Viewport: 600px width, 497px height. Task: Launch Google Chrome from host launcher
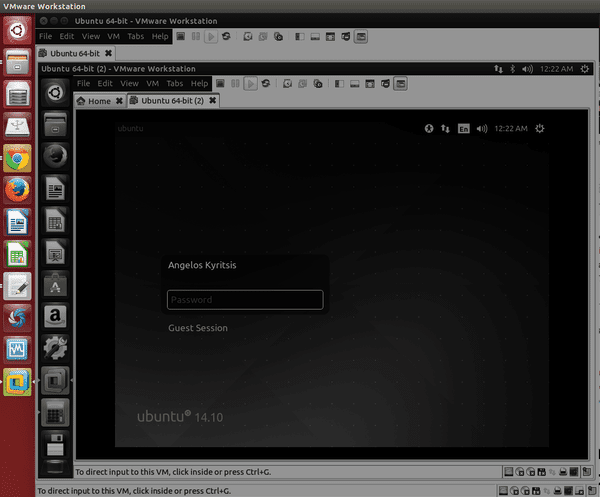[x=17, y=158]
